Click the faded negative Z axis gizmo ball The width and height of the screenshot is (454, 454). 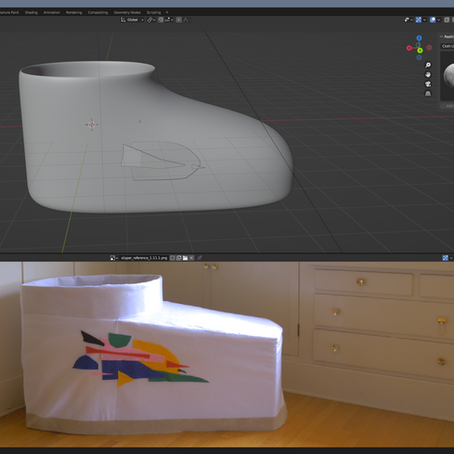tap(419, 57)
